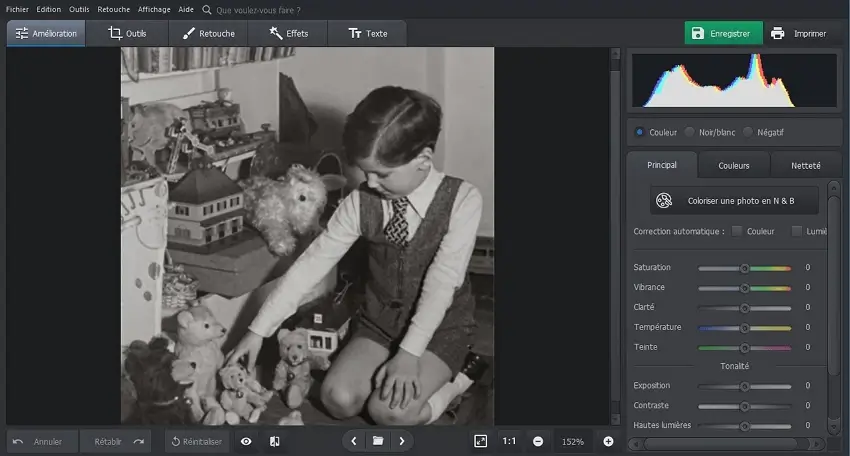Click the Correction automatique label

click(679, 231)
